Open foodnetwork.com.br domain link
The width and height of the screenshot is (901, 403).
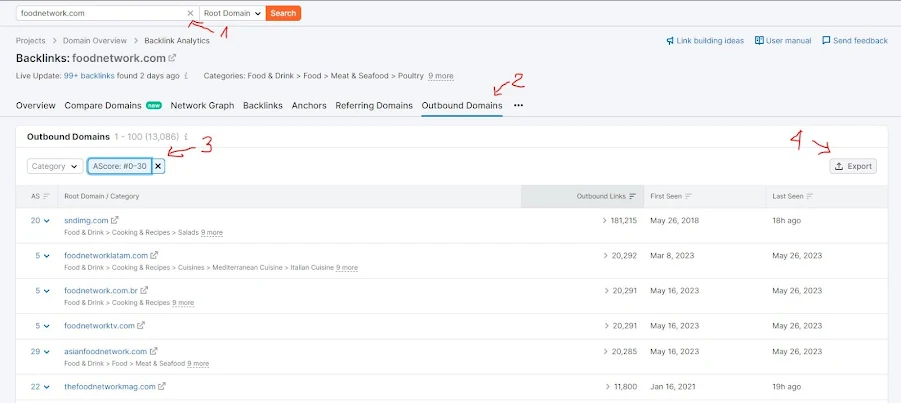[101, 290]
